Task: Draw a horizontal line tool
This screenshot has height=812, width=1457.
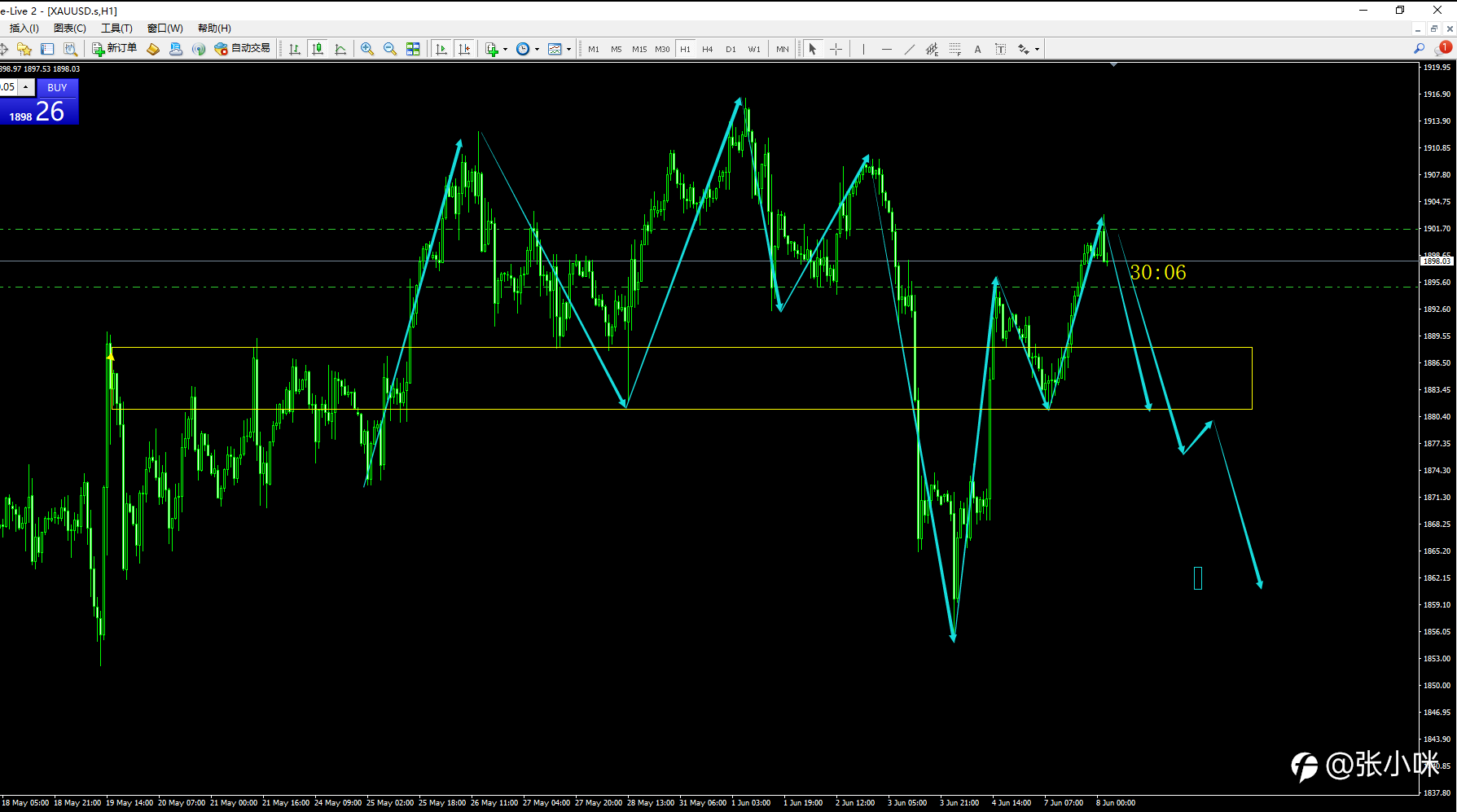Action: (x=886, y=49)
